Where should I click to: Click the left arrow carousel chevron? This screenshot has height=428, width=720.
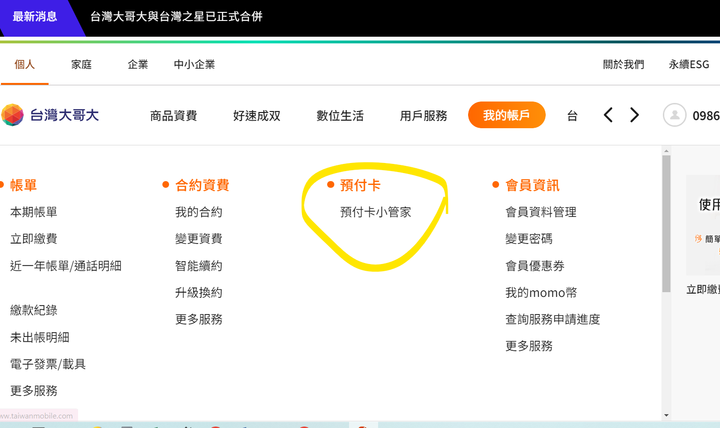[x=608, y=115]
